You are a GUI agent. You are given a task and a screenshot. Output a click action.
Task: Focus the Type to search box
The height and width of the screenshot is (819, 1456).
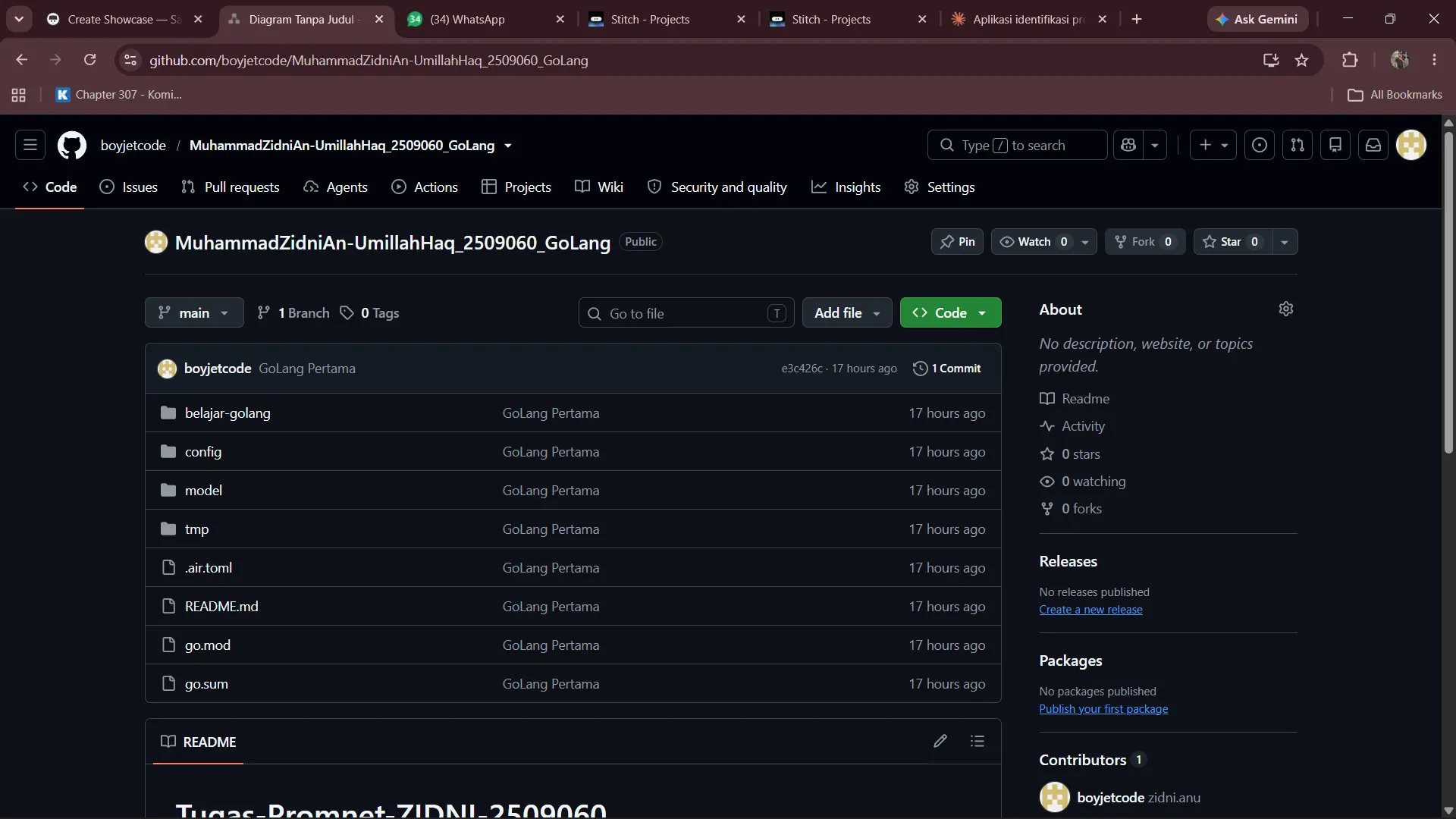coord(1017,145)
